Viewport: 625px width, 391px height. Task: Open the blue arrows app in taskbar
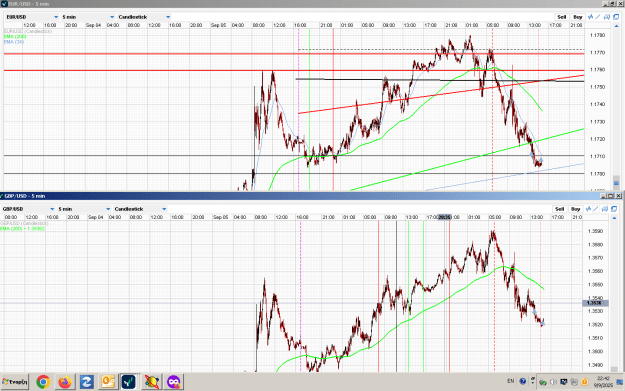(86, 382)
